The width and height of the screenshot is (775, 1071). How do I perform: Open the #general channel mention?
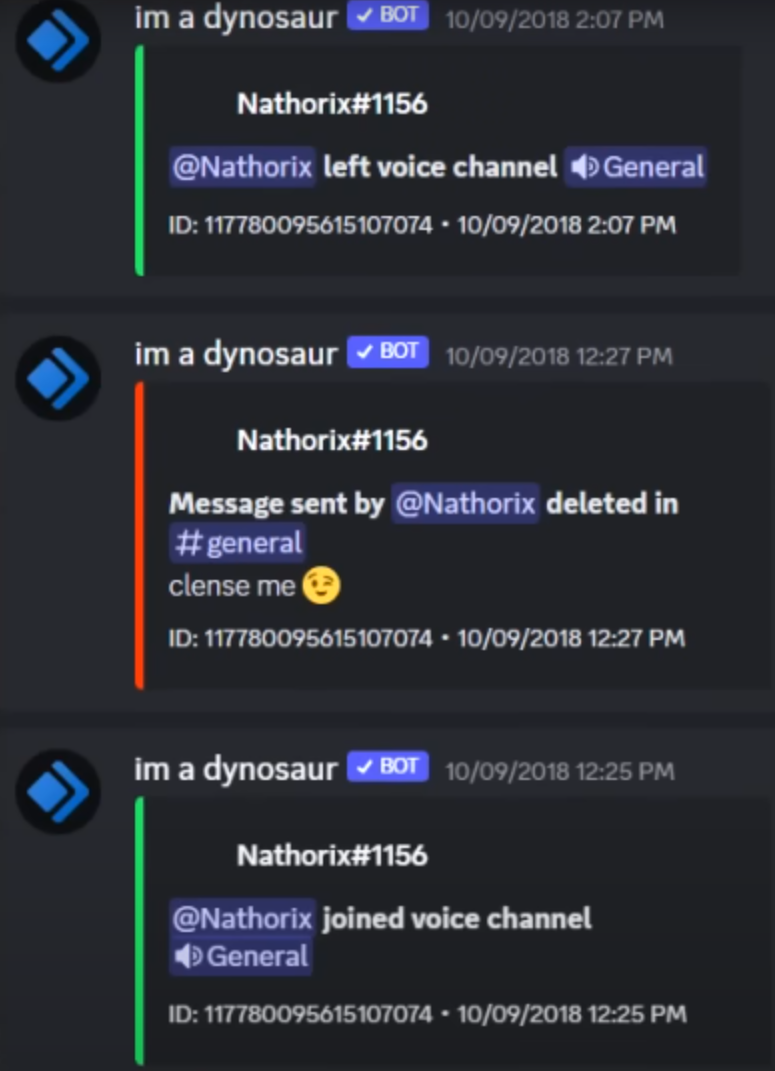tap(237, 544)
